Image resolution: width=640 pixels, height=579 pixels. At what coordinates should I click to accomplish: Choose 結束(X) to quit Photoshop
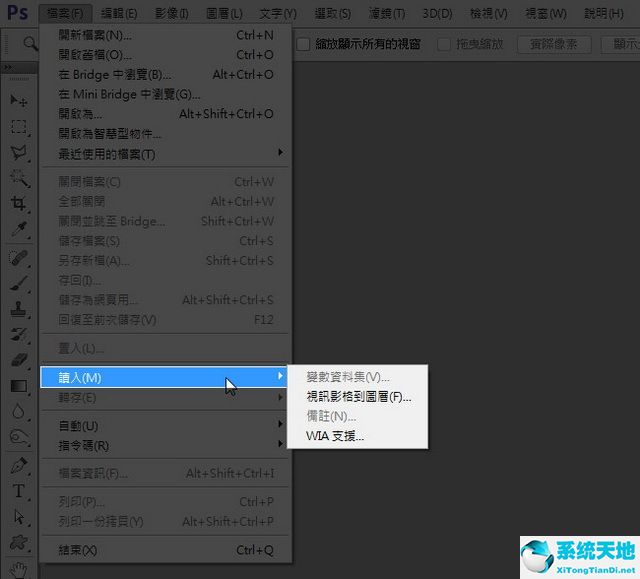pyautogui.click(x=166, y=550)
